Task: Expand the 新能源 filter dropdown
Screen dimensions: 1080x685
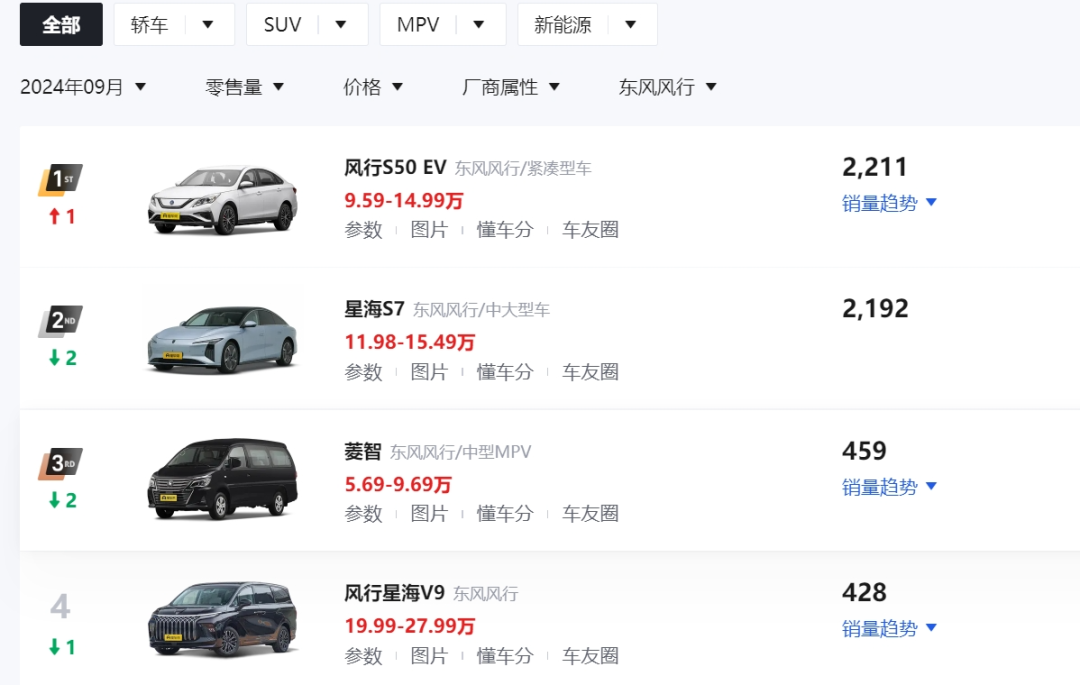Action: pyautogui.click(x=586, y=24)
